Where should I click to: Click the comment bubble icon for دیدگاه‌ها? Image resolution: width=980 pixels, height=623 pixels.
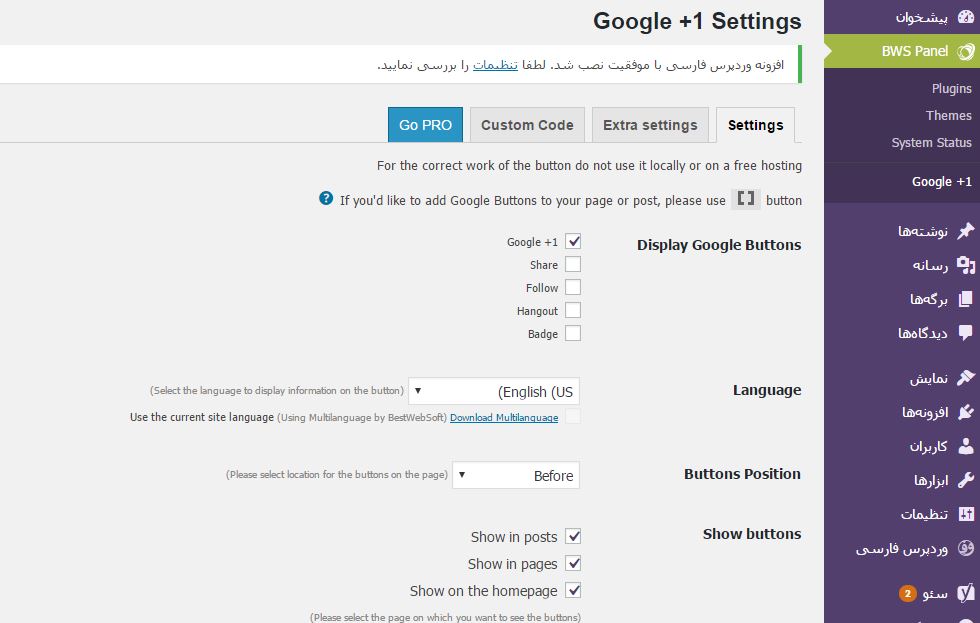tap(966, 333)
